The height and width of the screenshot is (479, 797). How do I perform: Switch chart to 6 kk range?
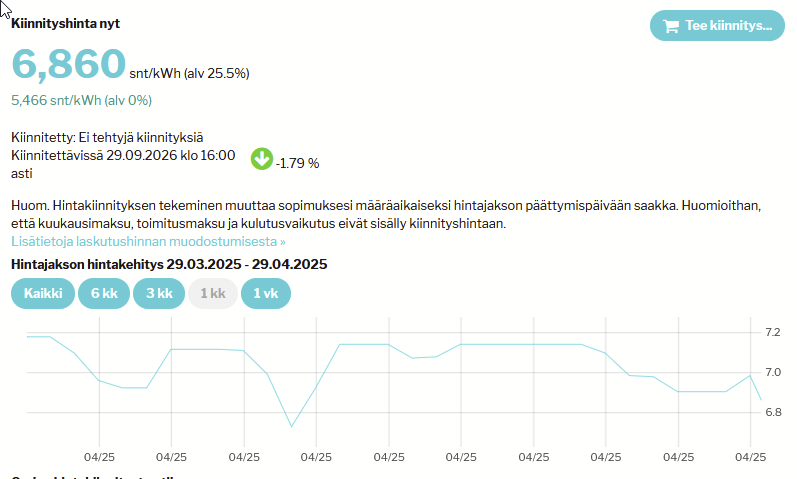(103, 294)
